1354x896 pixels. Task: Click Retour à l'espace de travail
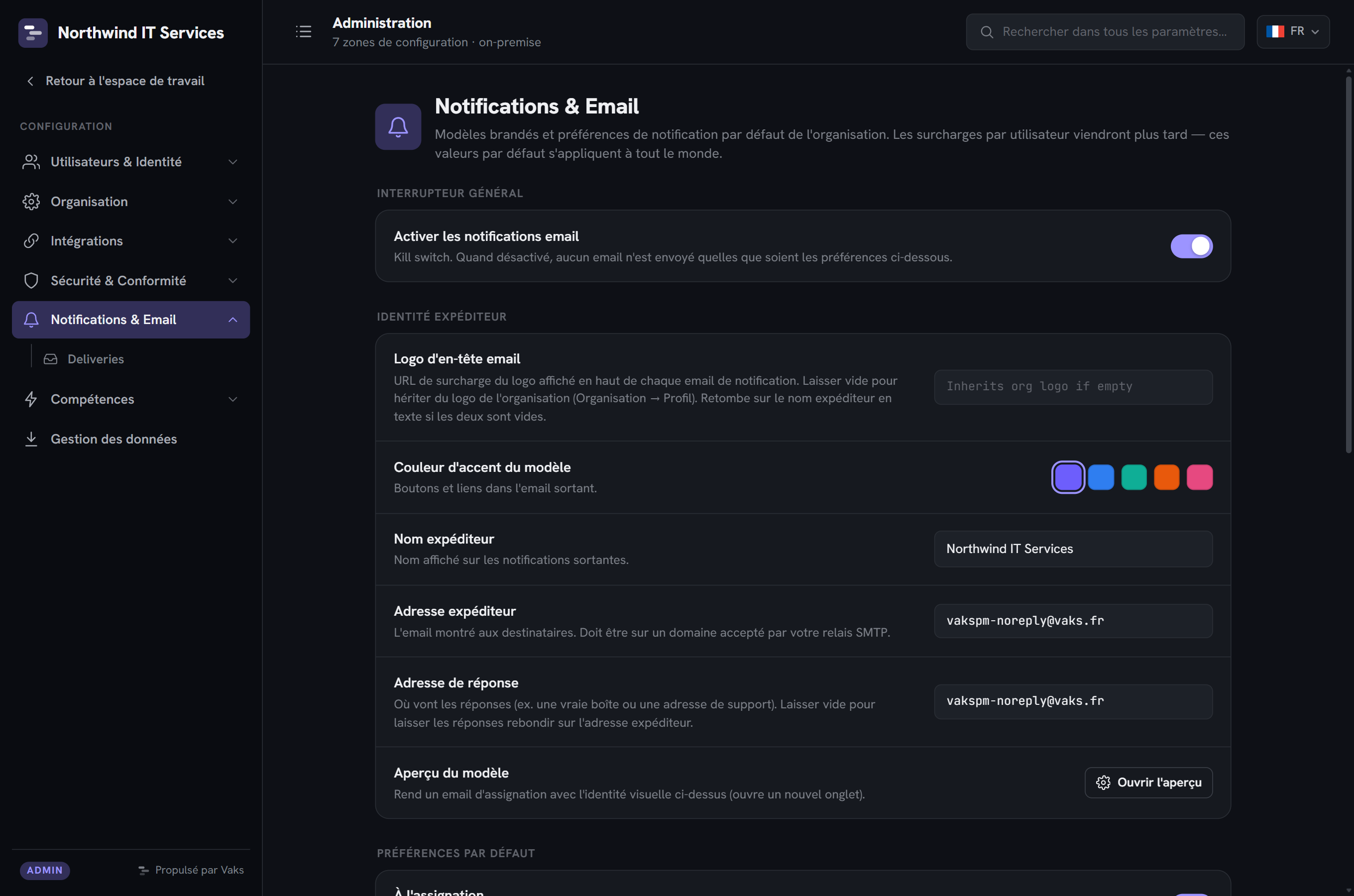[x=115, y=81]
